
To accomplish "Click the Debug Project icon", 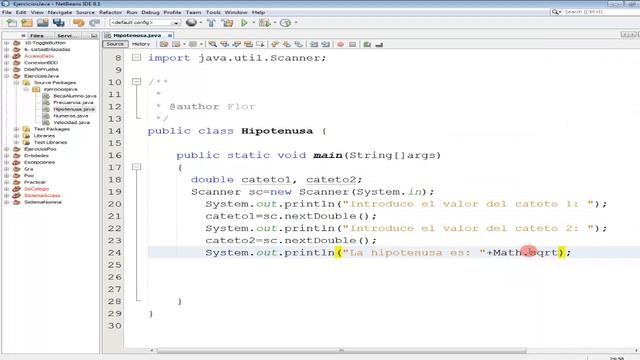I will (264, 23).
